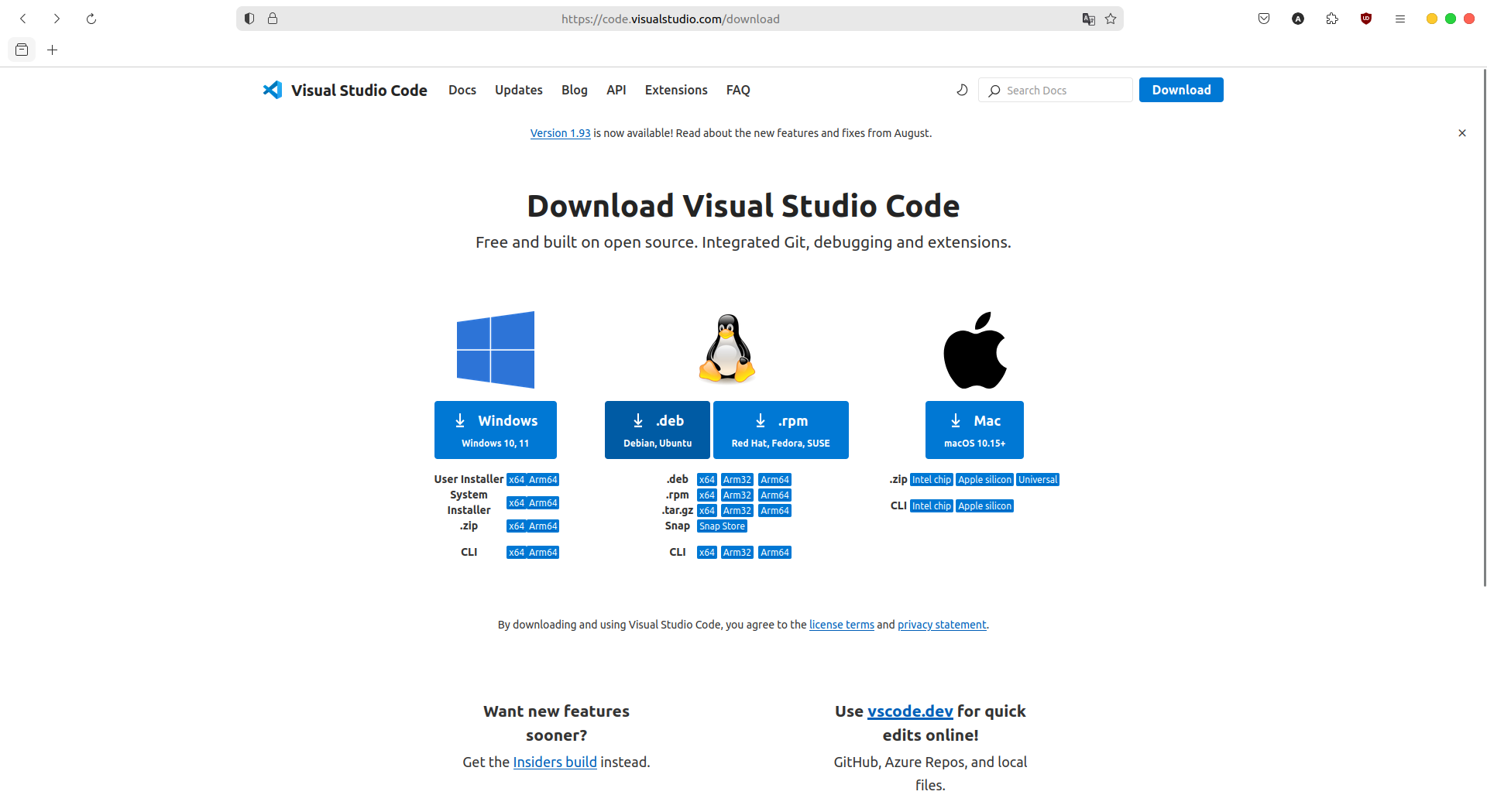Viewport: 1487px width, 812px height.
Task: Click the page vertical scrollbar
Action: coord(1484,328)
